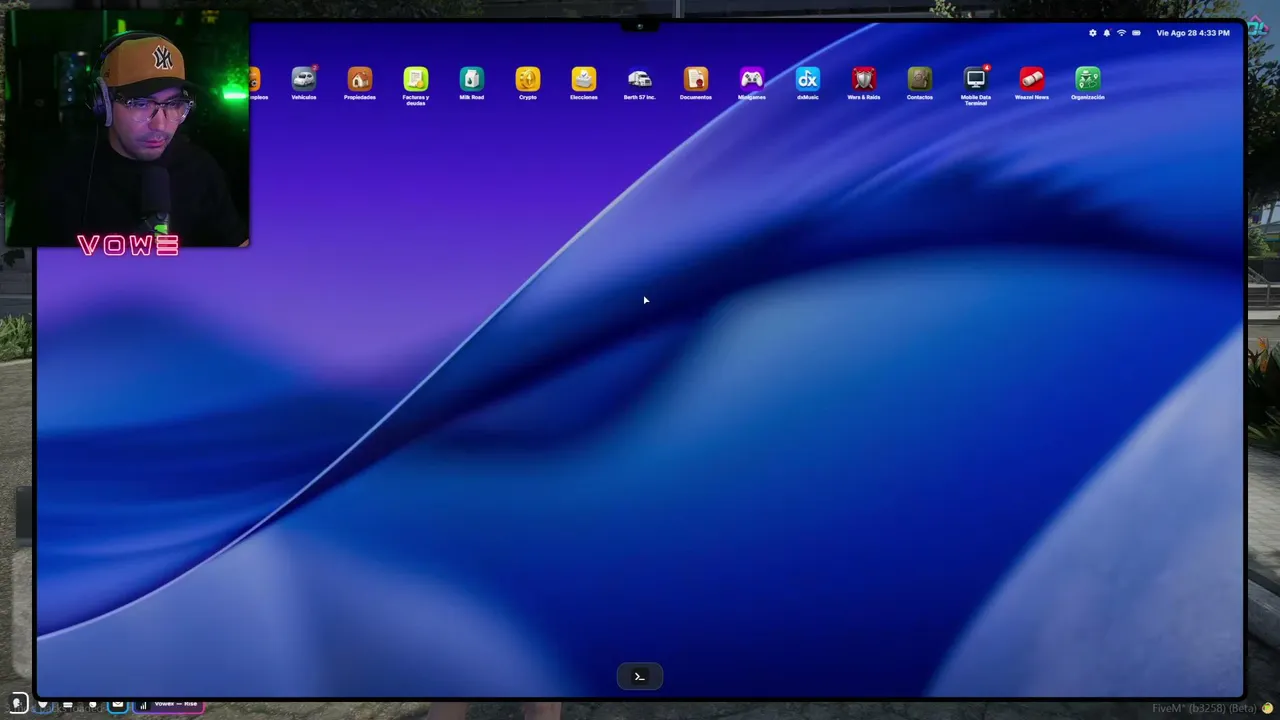The height and width of the screenshot is (720, 1280).
Task: Open the Organización app
Action: coord(1088,79)
